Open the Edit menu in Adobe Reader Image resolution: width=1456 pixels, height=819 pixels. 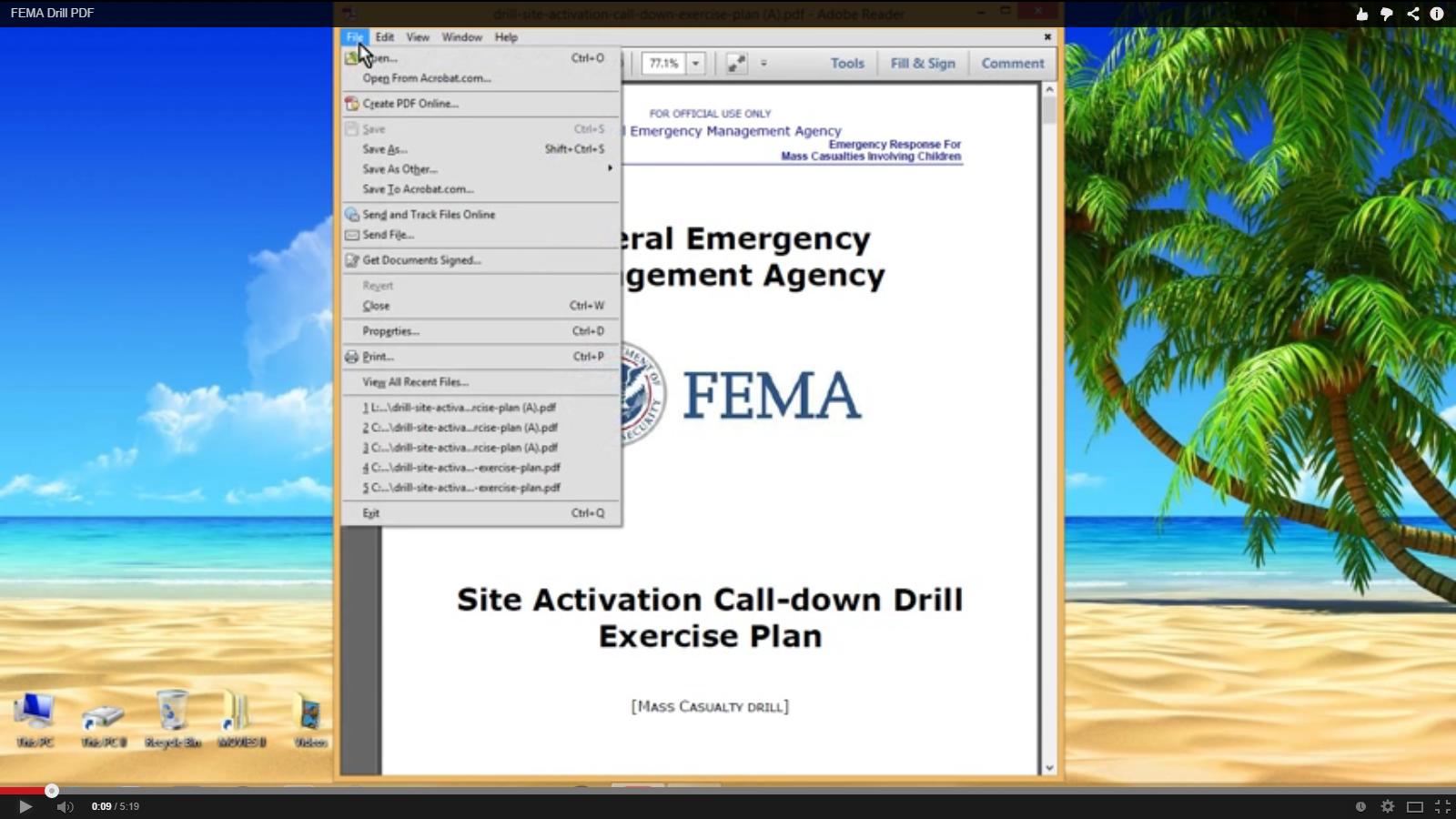pos(384,37)
